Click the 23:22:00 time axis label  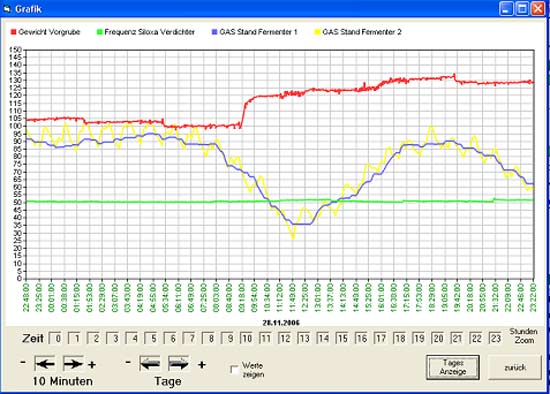click(533, 298)
